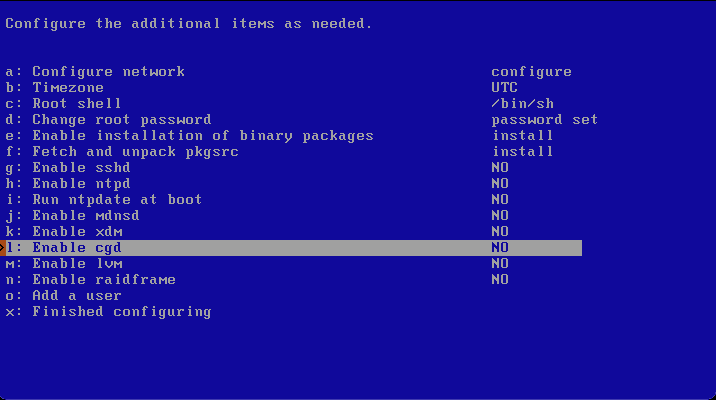Choose 'Fetch and unpack pkgsrc'

coord(122,152)
